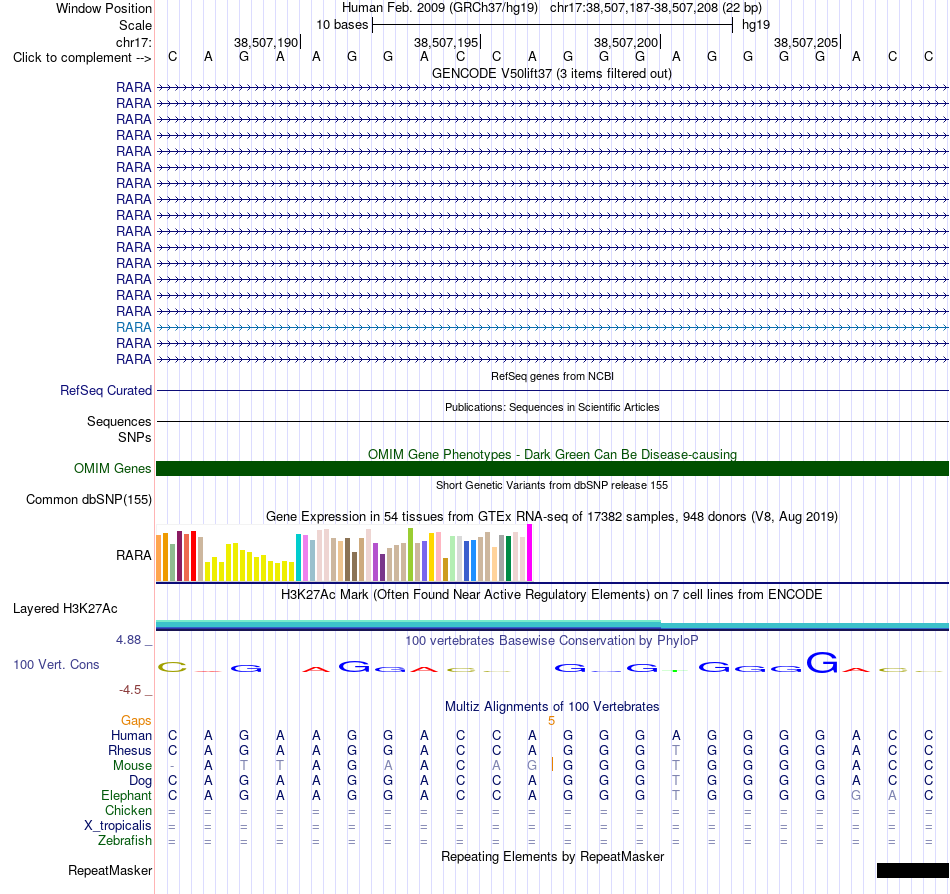Open the 'GENCODE V50lift37 (3 items filtered out)' track title

pos(551,73)
